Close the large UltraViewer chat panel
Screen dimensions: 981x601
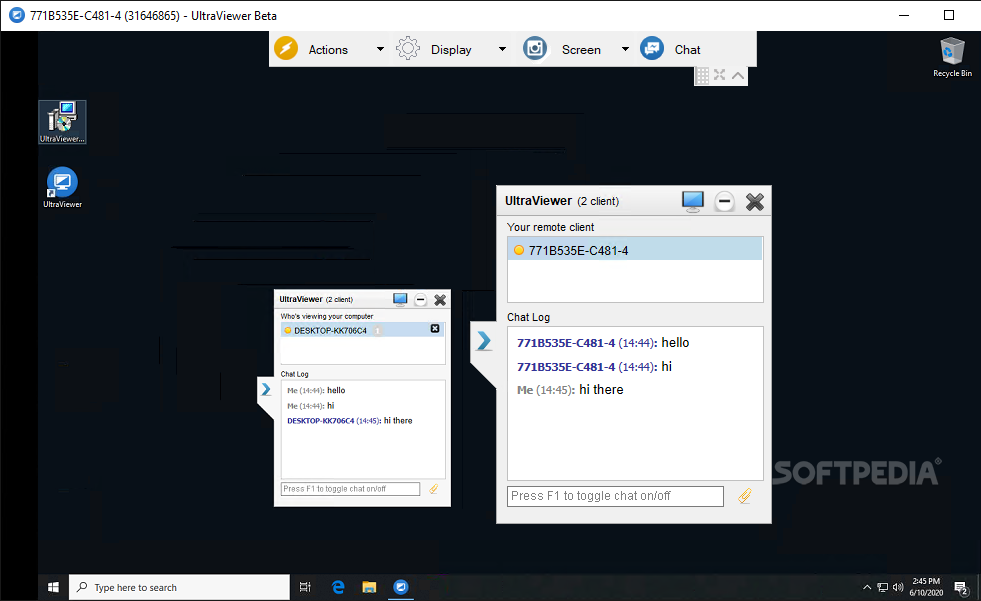tap(755, 201)
